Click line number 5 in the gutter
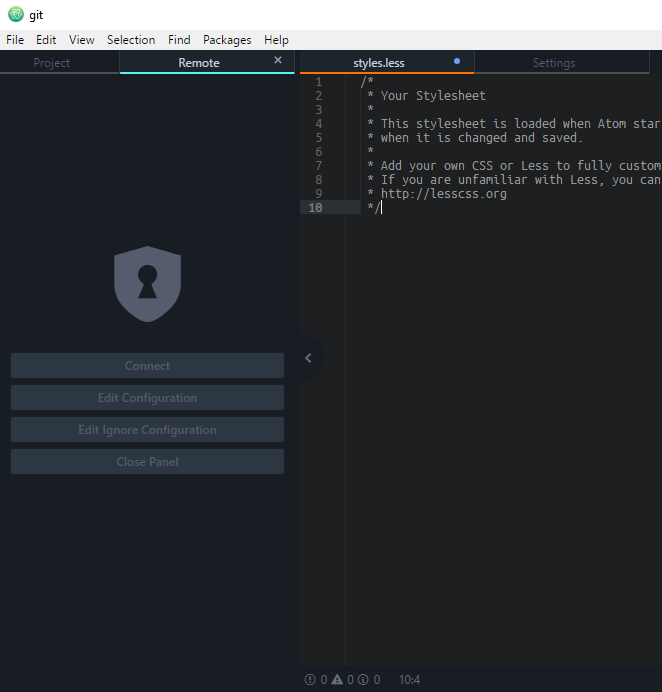The width and height of the screenshot is (662, 692). click(x=319, y=138)
